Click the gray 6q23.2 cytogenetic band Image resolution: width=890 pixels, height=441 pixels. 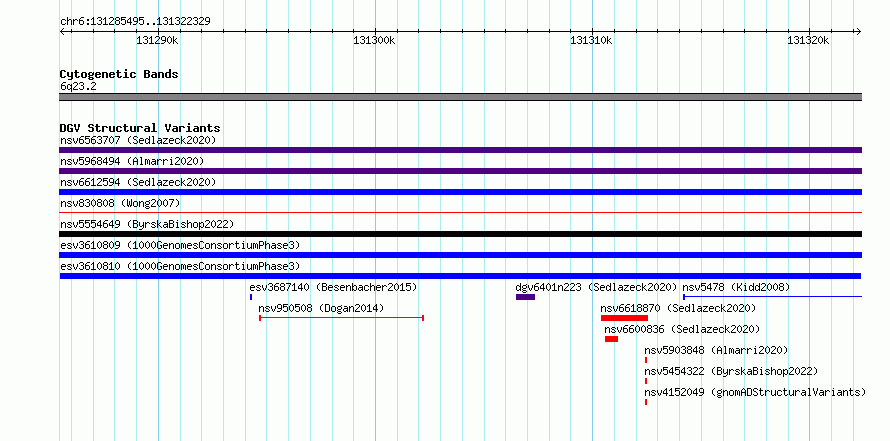tap(460, 97)
